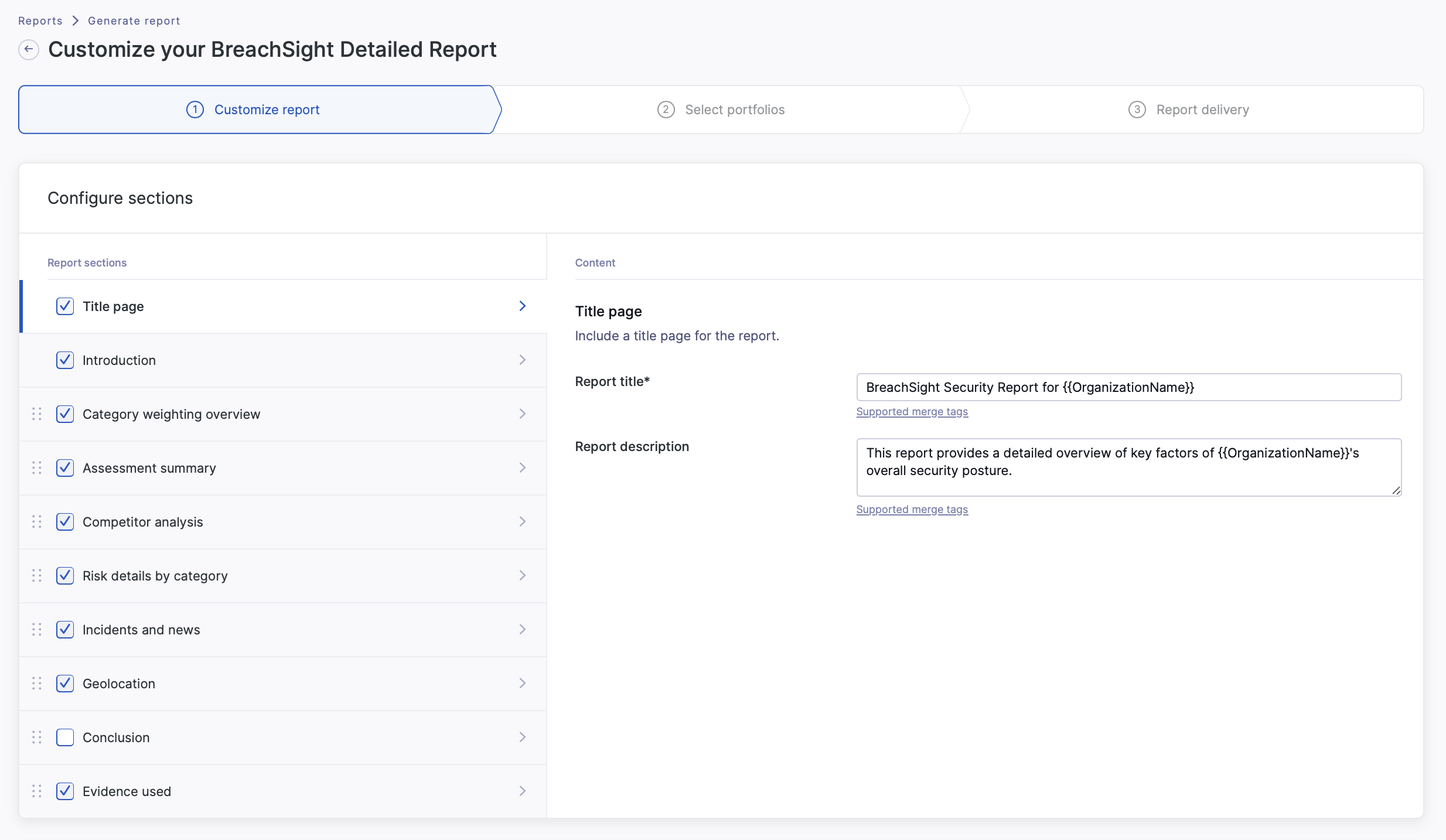Screen dimensions: 1446x840
Task: Expand Introduction section chevron
Action: point(523,360)
